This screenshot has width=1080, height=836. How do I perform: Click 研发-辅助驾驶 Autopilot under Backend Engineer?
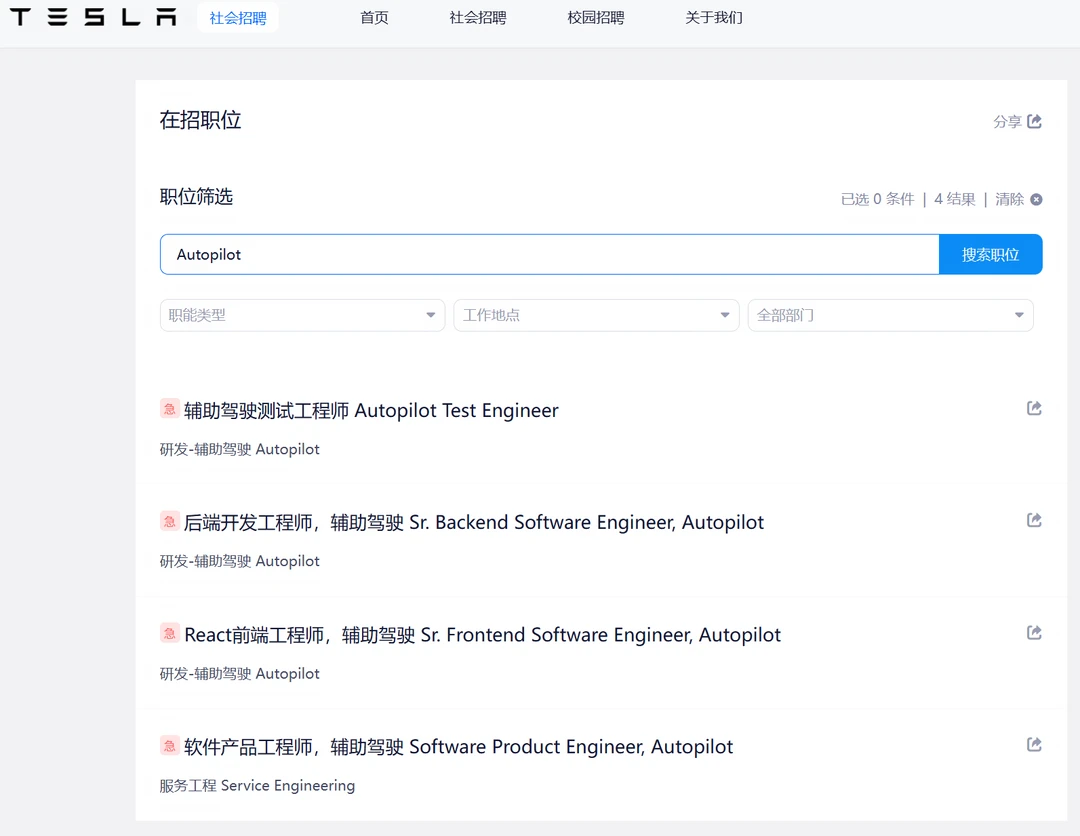(x=240, y=562)
